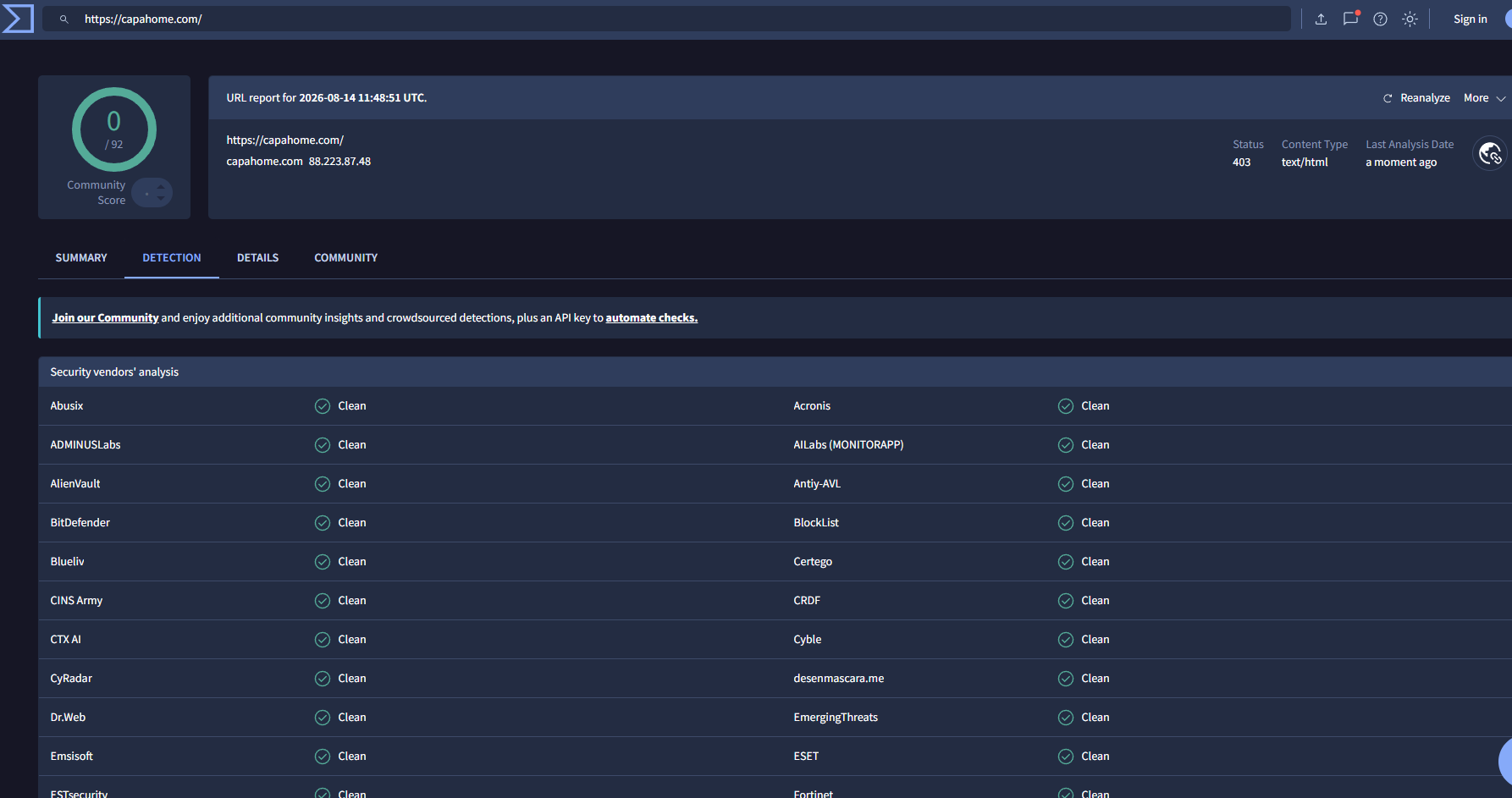Click the Blueliv clean check icon

tap(323, 562)
